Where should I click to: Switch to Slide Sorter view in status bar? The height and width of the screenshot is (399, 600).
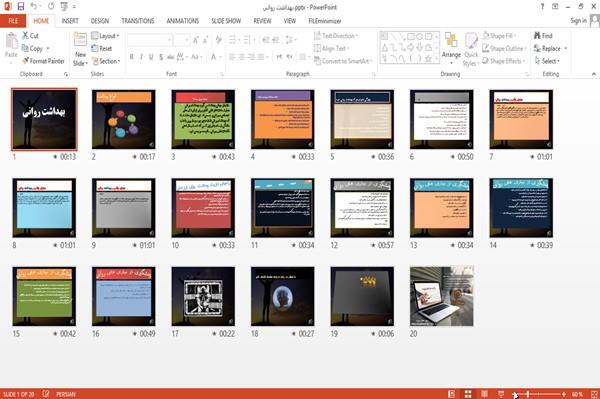pyautogui.click(x=468, y=394)
